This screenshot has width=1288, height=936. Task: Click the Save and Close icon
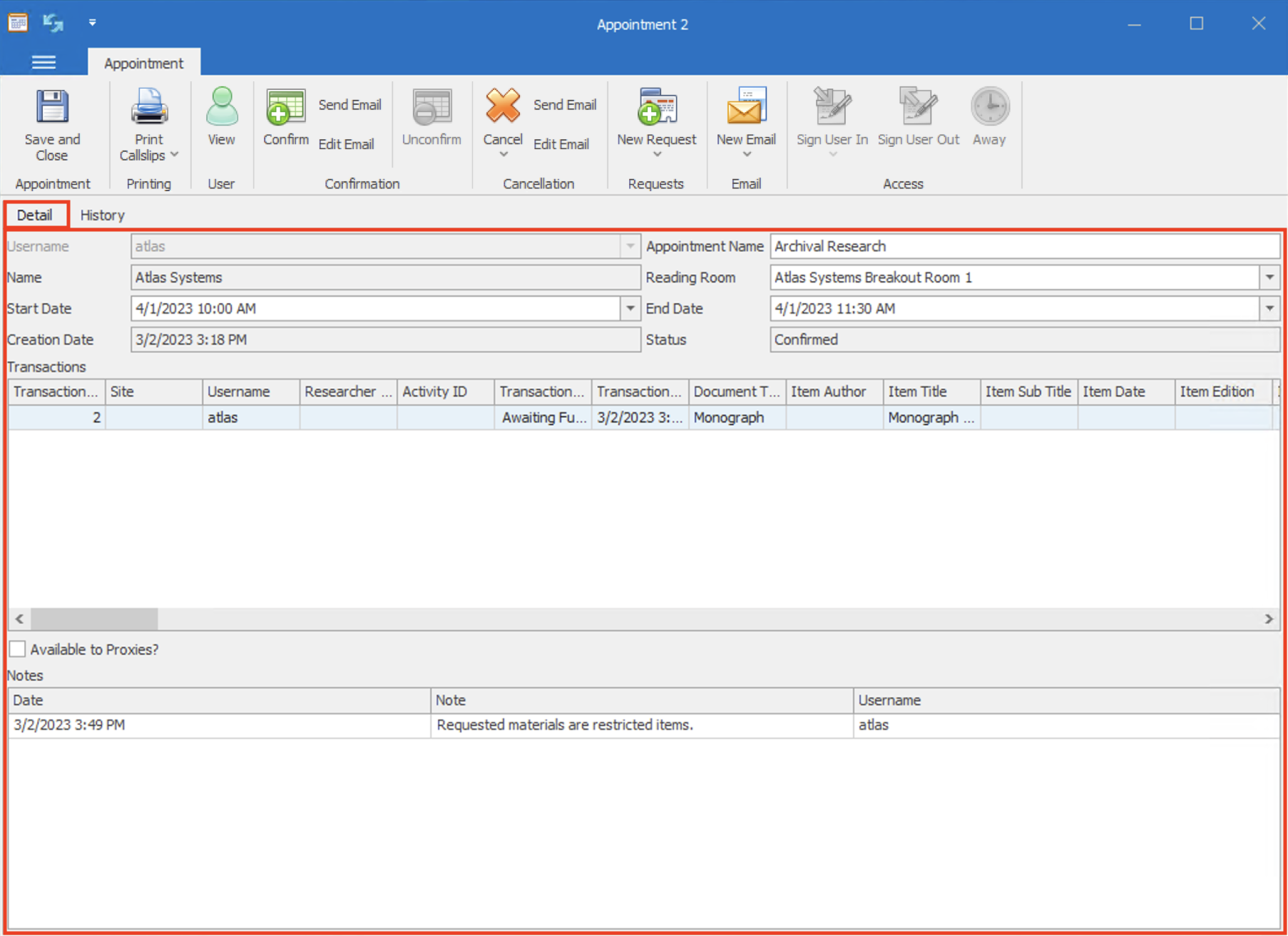click(51, 121)
